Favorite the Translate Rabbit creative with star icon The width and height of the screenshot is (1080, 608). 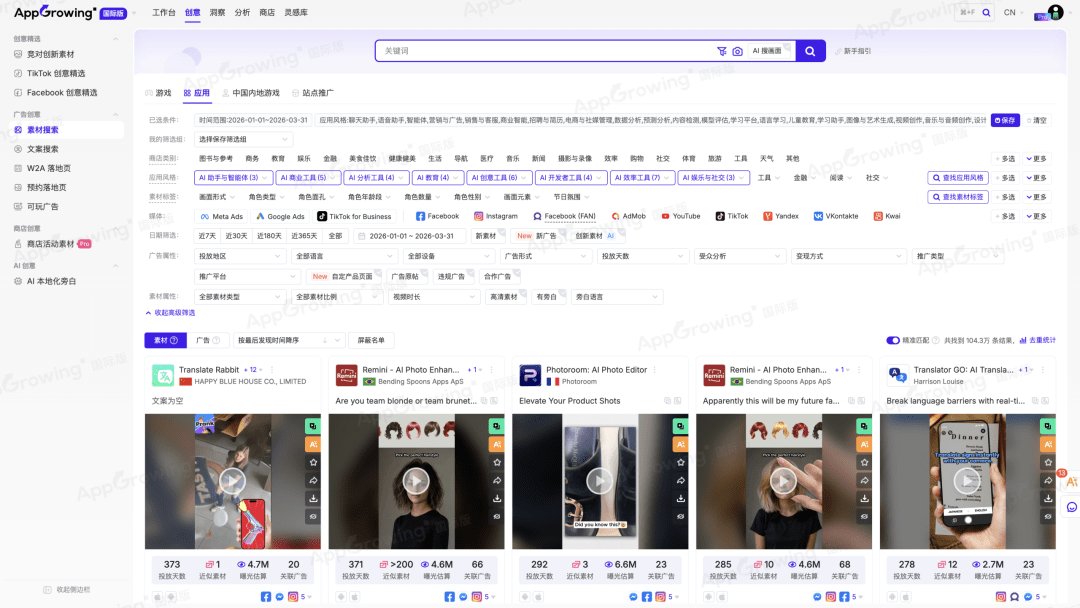tap(313, 462)
